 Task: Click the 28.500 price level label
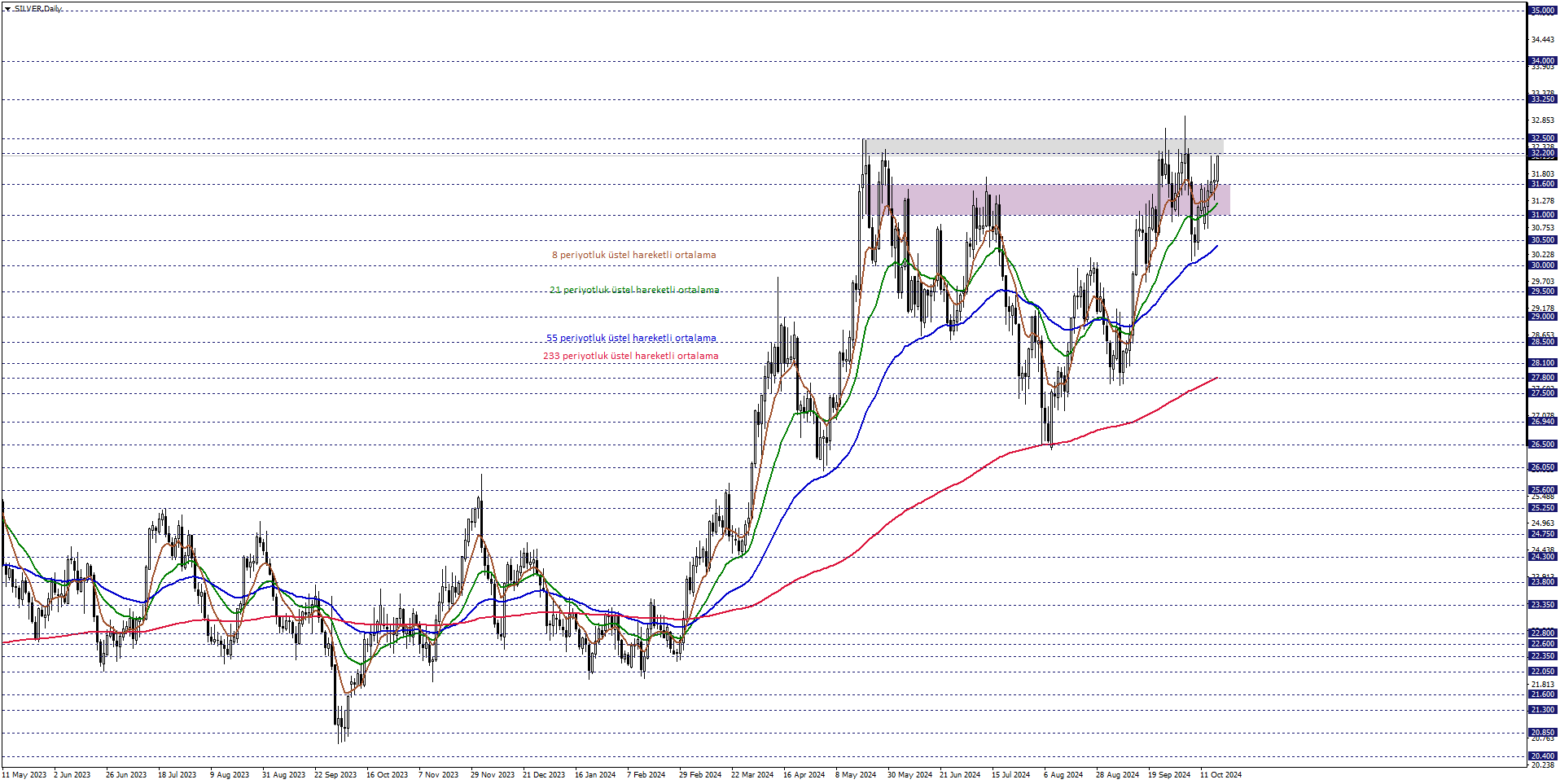coord(1543,342)
